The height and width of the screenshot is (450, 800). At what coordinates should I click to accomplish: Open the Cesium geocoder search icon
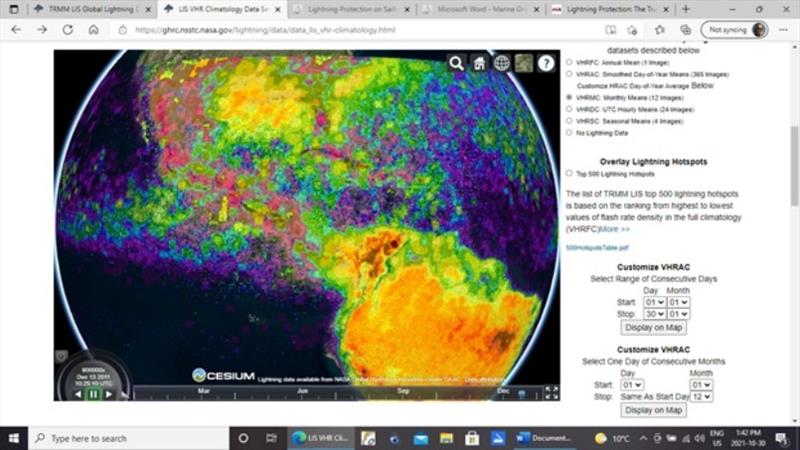point(456,63)
